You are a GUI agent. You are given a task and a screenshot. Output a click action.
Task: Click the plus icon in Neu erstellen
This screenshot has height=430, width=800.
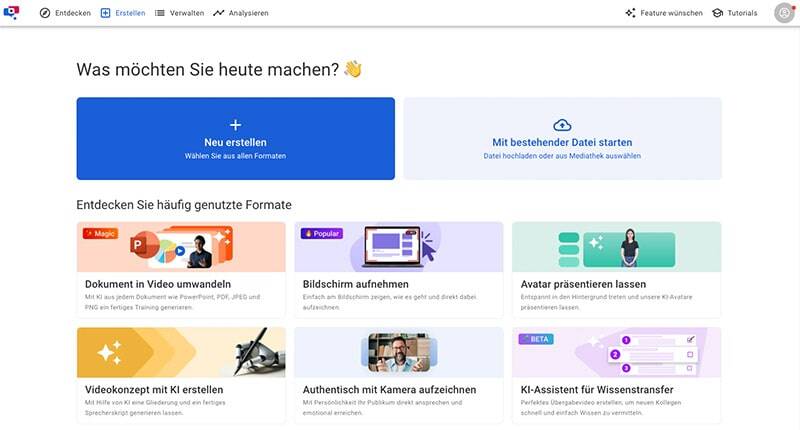(x=235, y=125)
